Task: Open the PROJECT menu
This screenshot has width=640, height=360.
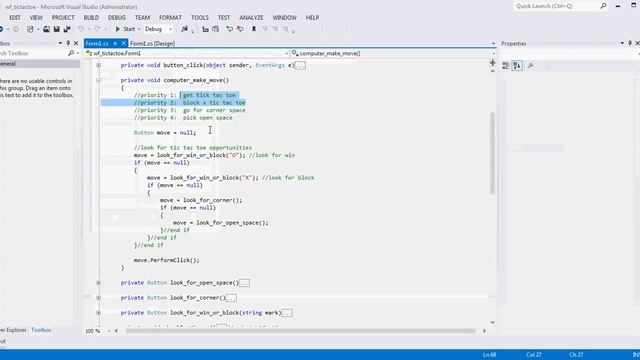Action: coord(63,18)
